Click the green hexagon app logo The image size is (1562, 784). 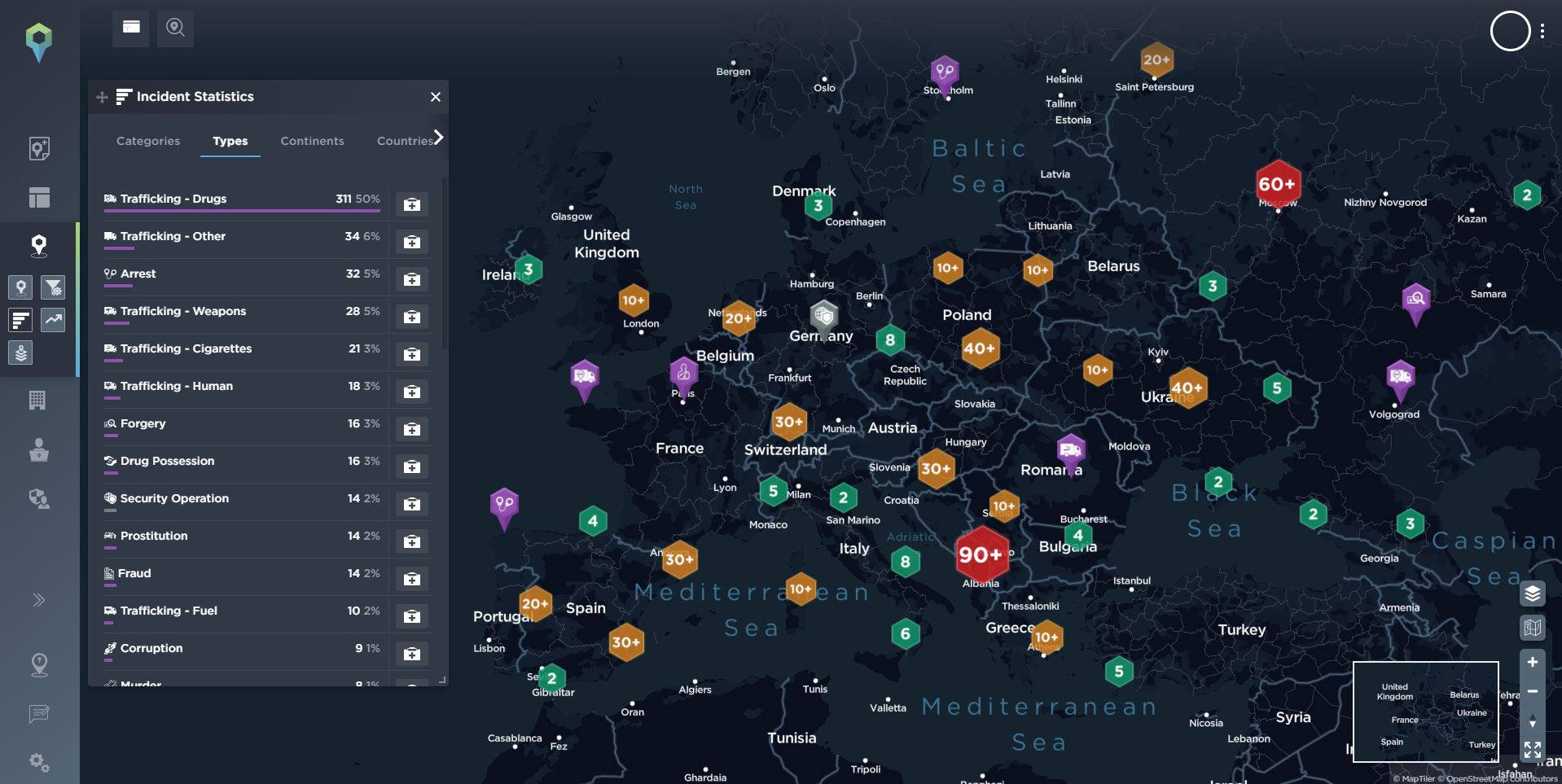[x=38, y=42]
